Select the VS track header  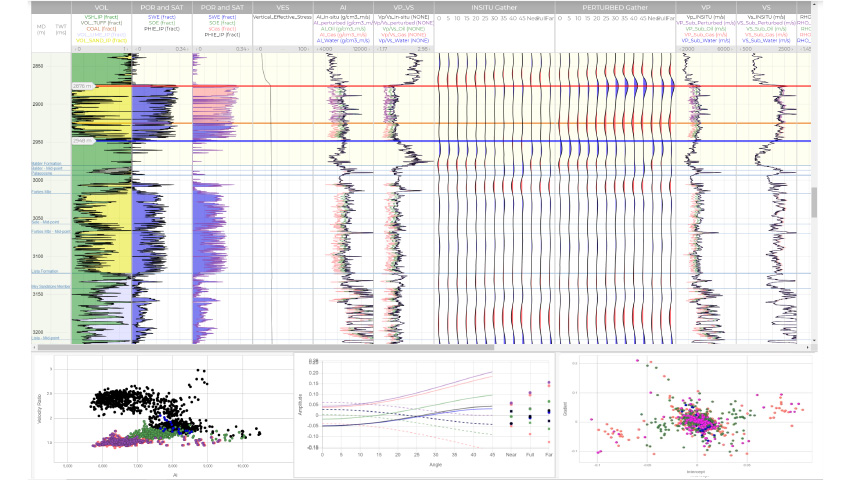pyautogui.click(x=766, y=8)
